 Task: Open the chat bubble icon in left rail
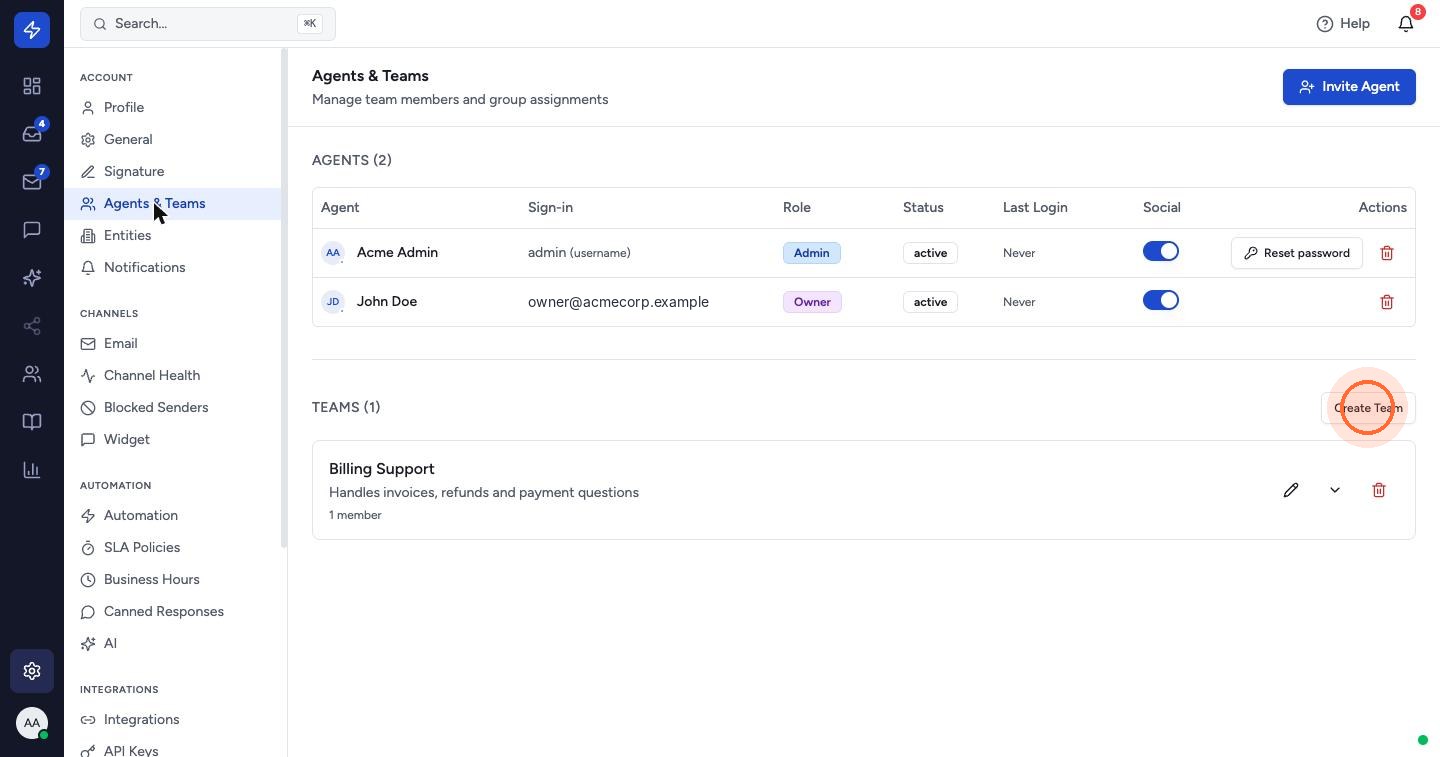point(32,230)
